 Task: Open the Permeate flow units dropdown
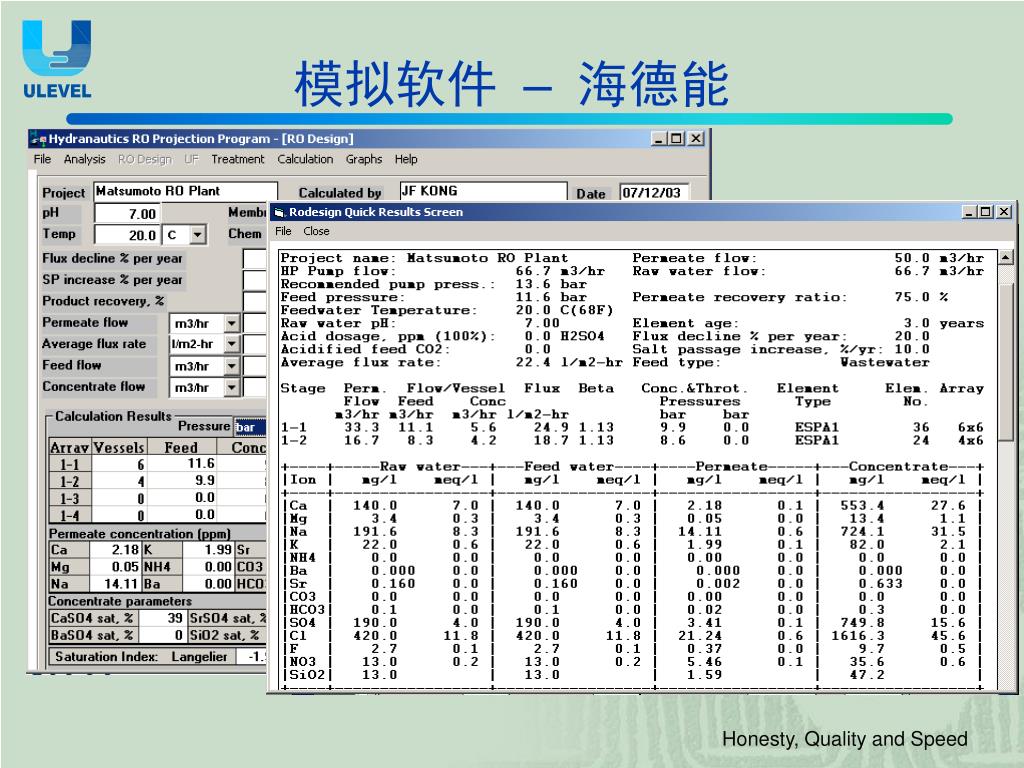pos(232,323)
